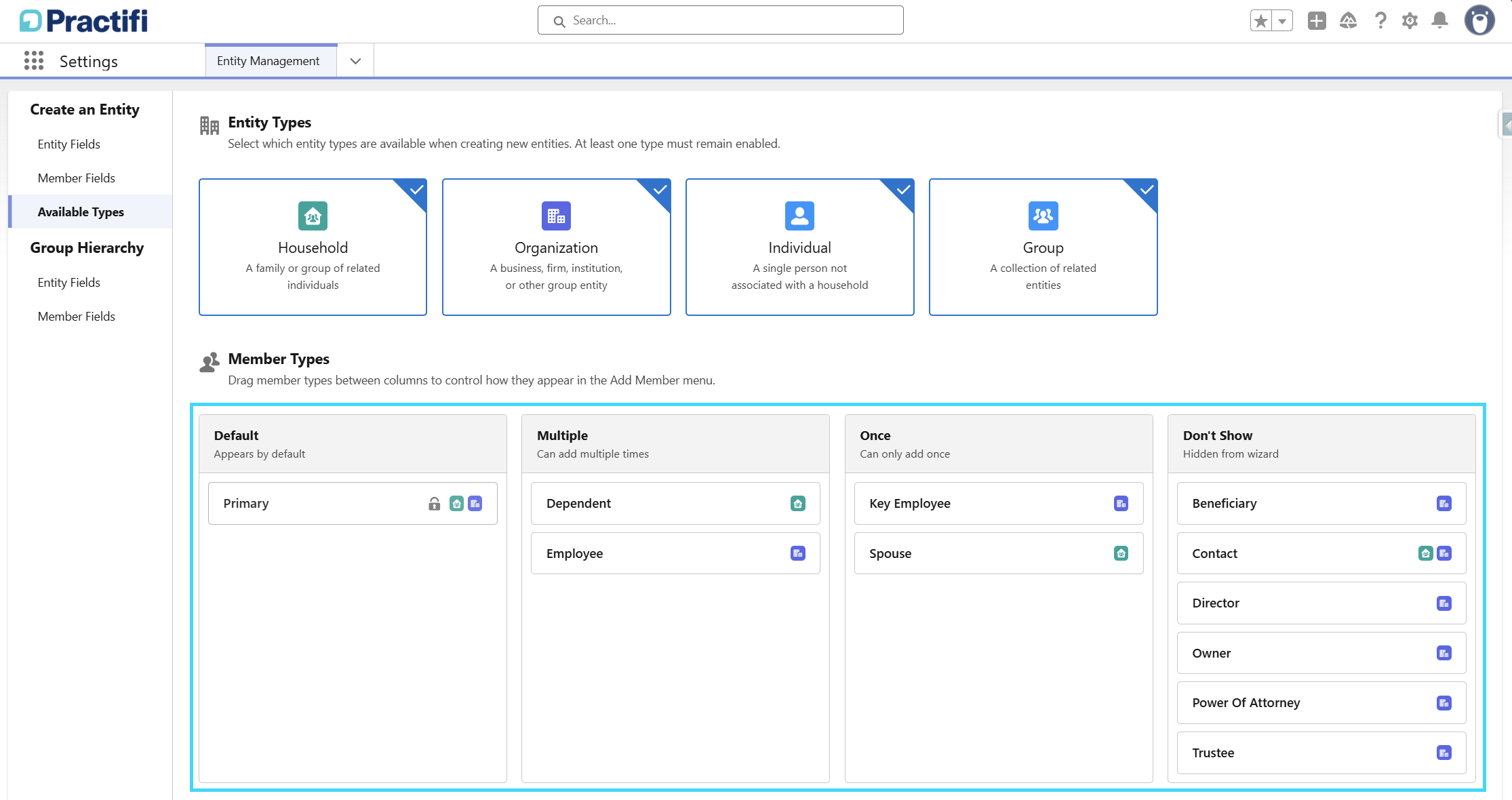Screen dimensions: 1512x800
Task: Click the organization icon on the Employee card
Action: pos(798,554)
